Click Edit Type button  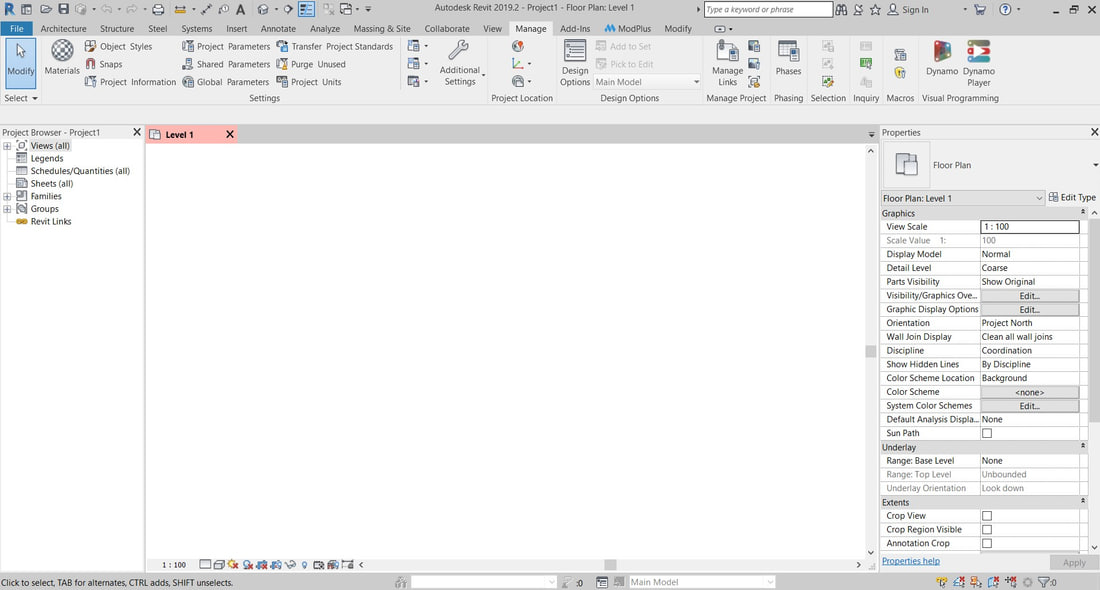tap(1072, 198)
